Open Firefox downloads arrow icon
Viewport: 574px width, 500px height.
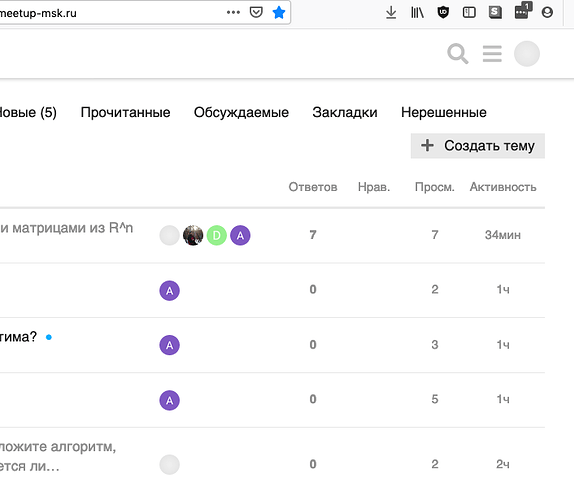pyautogui.click(x=391, y=12)
